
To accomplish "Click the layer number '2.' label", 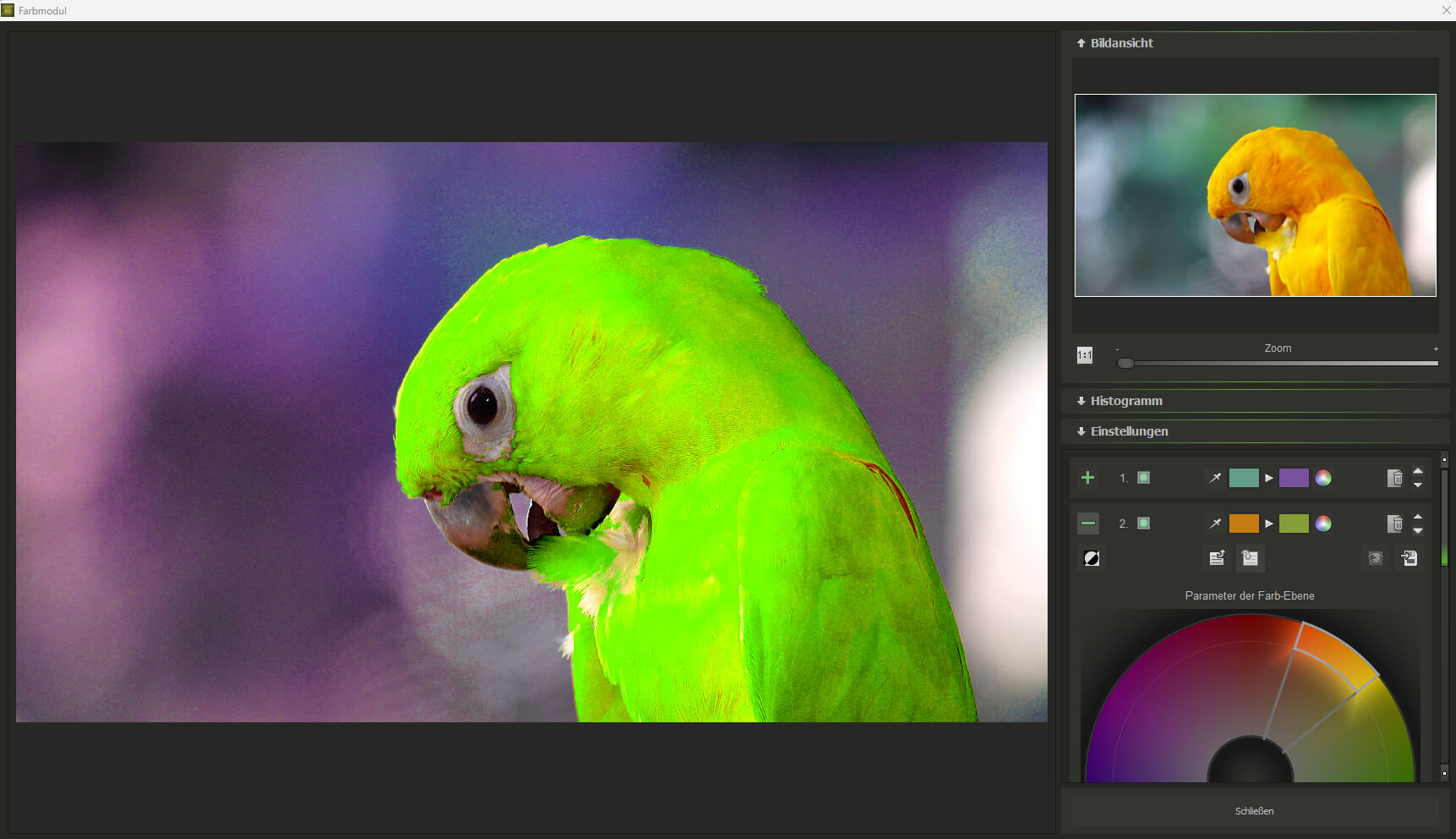I will click(1124, 524).
